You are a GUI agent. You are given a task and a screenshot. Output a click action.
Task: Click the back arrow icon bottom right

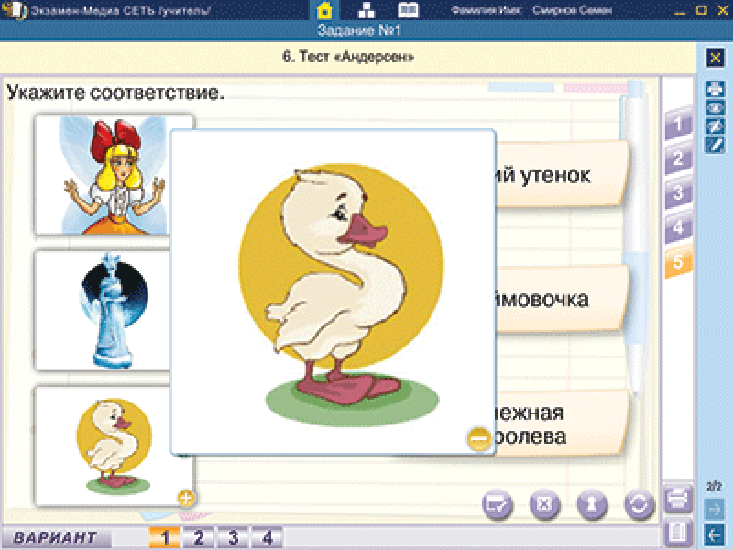pyautogui.click(x=715, y=534)
